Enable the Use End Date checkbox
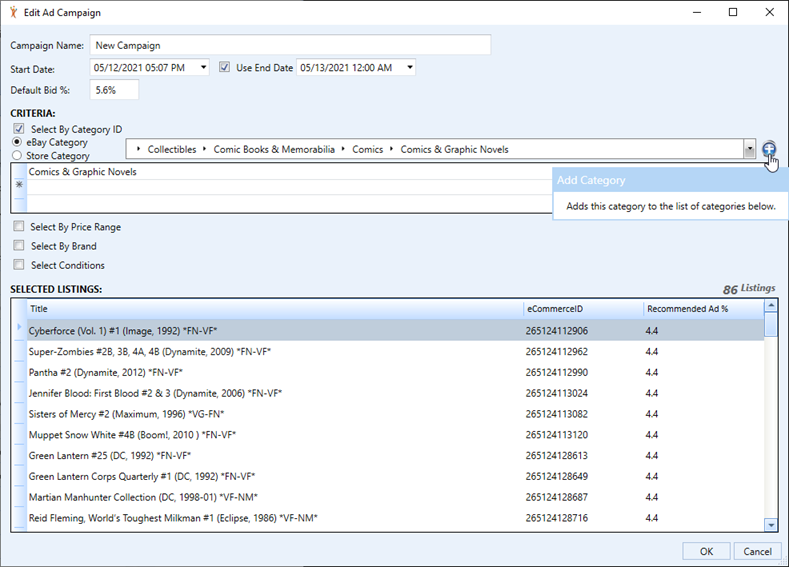The width and height of the screenshot is (789, 567). pyautogui.click(x=225, y=68)
